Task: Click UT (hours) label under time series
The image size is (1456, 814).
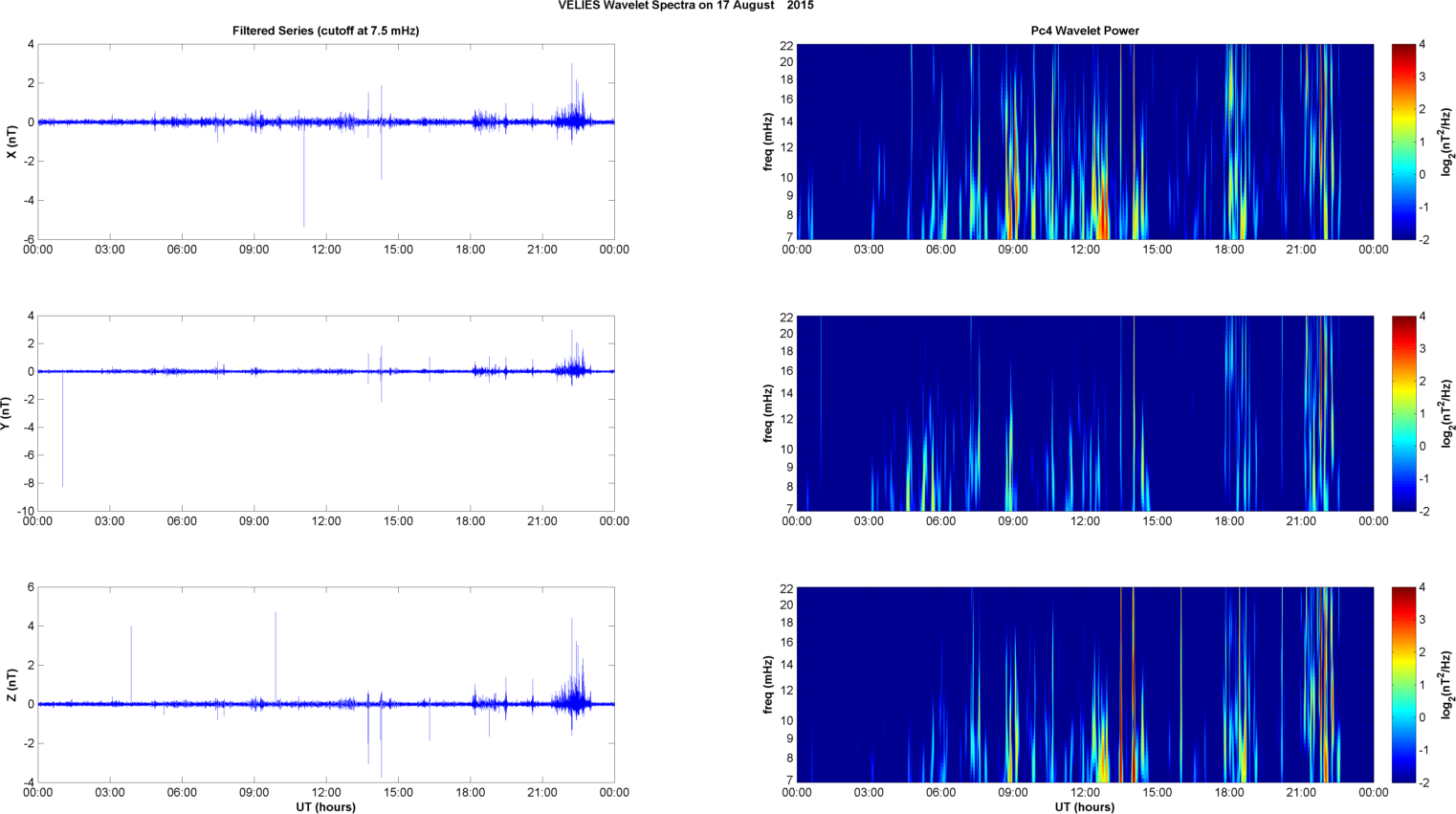Action: [x=325, y=807]
